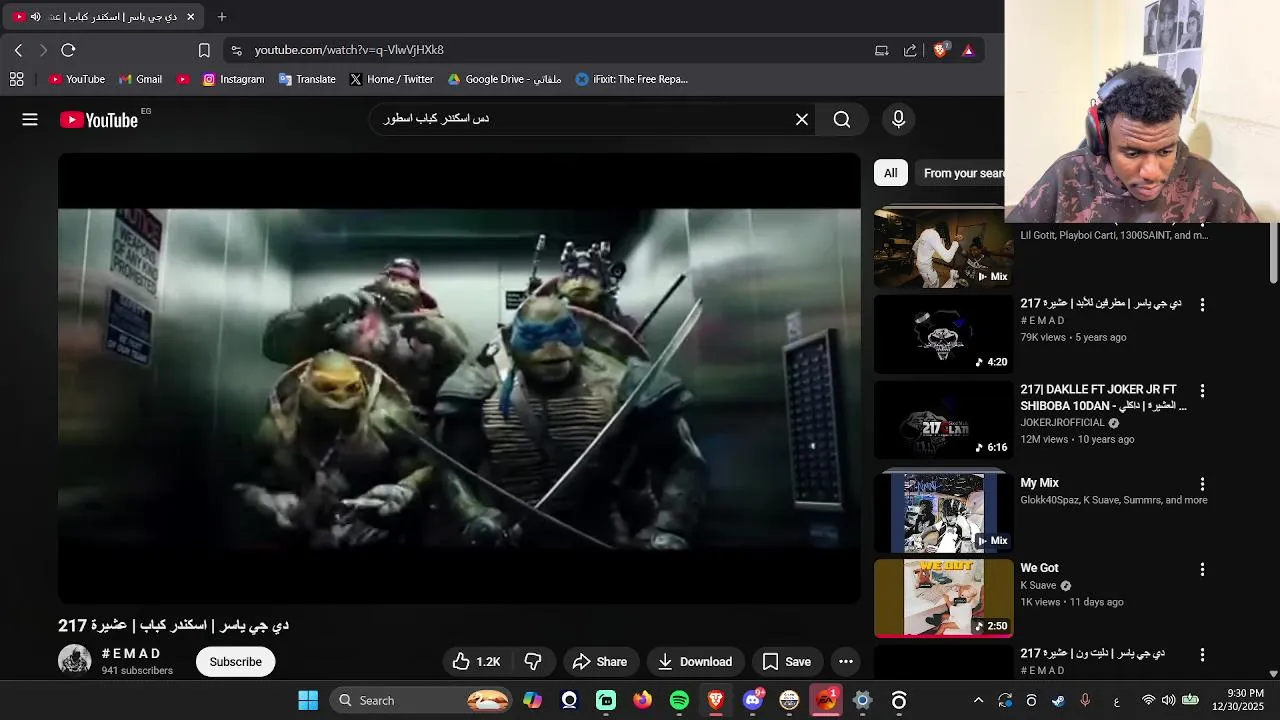Open the My Mix thumbnail

tap(943, 513)
